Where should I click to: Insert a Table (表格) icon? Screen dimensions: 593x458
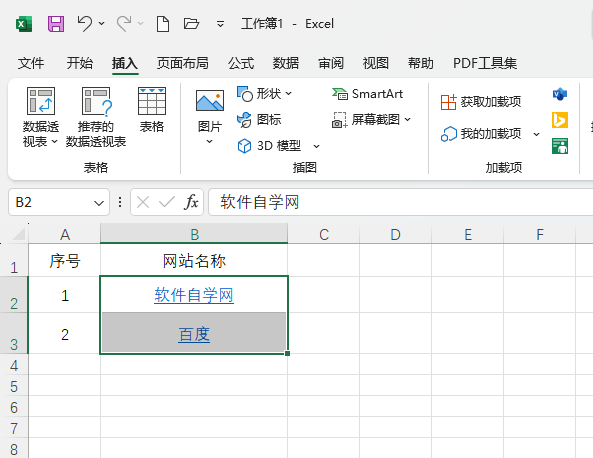tap(152, 110)
